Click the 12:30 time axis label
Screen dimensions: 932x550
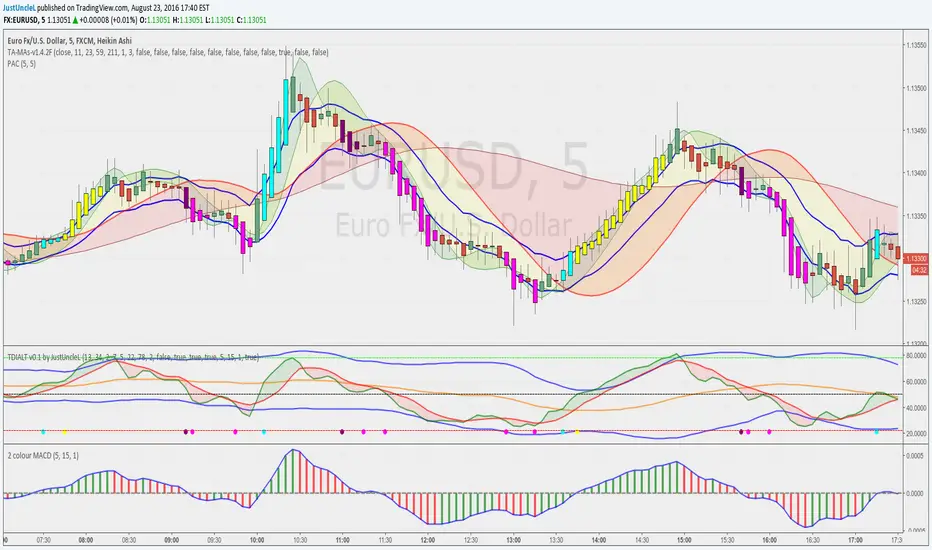point(471,540)
